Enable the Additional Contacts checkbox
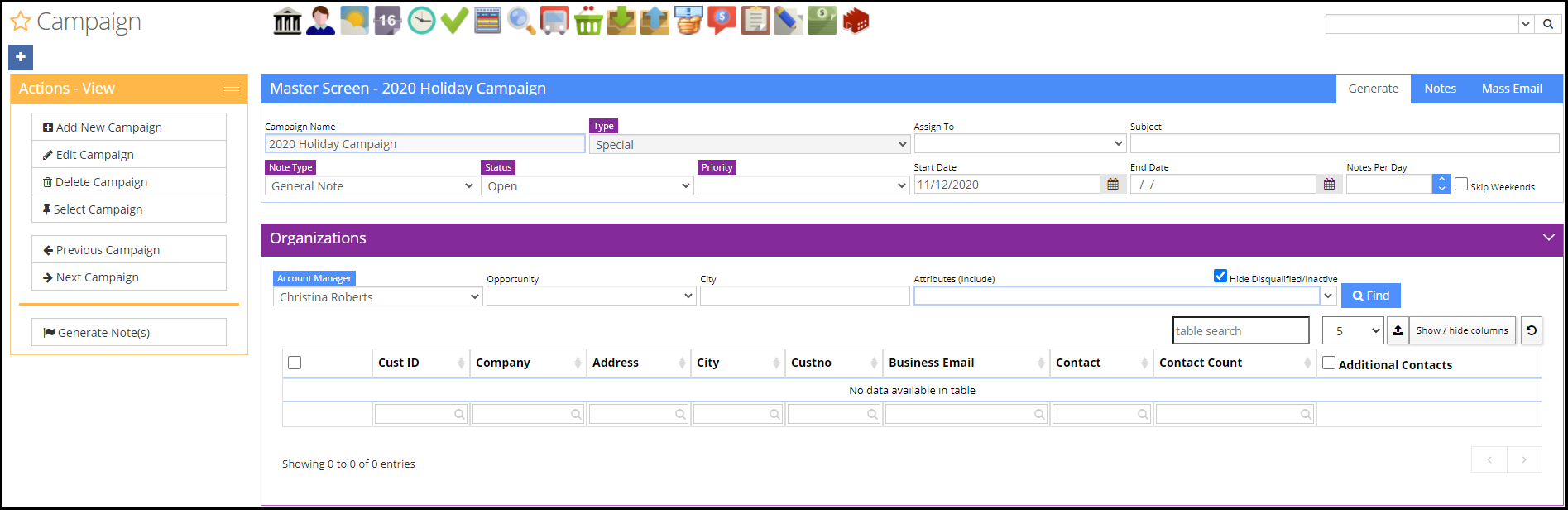 click(1329, 363)
